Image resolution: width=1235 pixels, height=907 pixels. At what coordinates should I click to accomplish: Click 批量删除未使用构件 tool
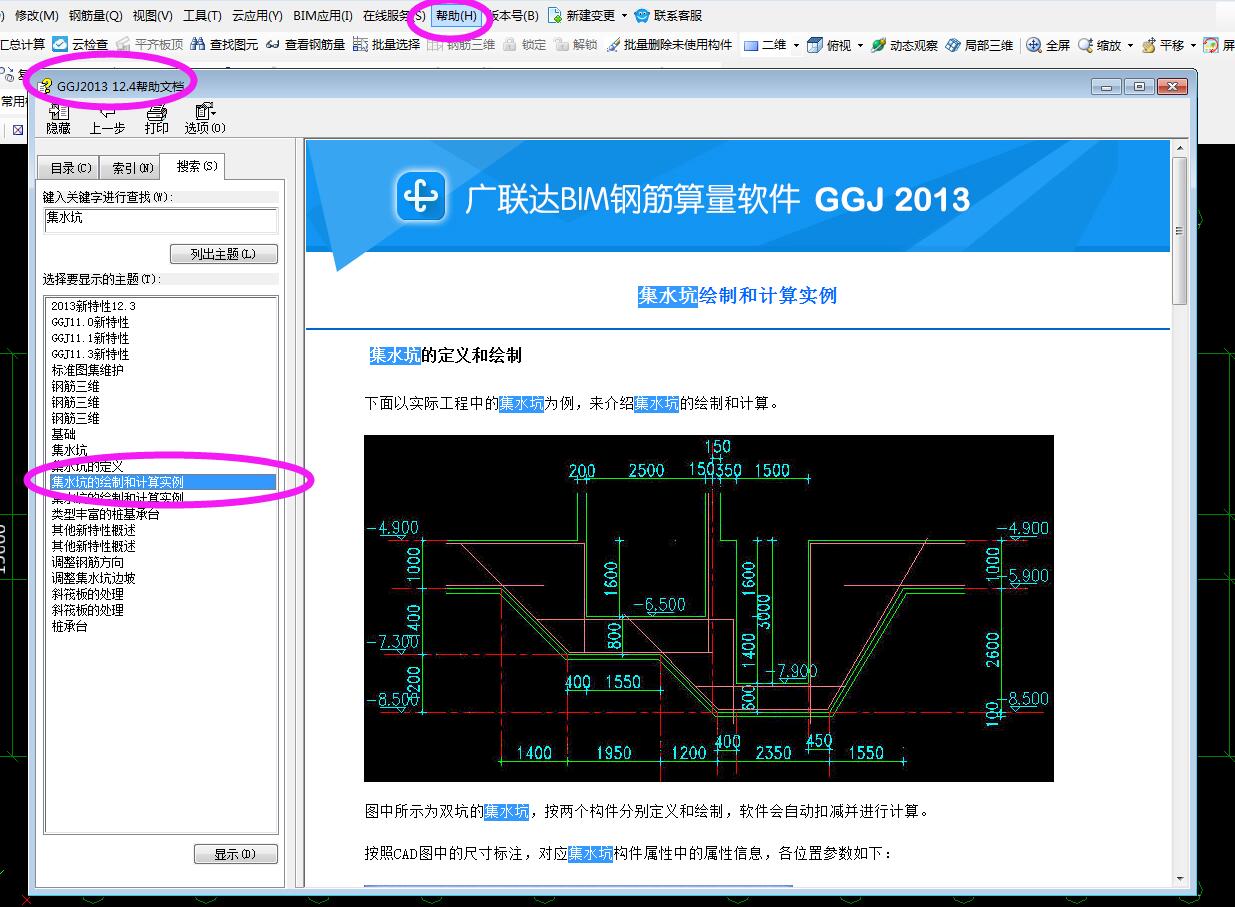(x=669, y=45)
